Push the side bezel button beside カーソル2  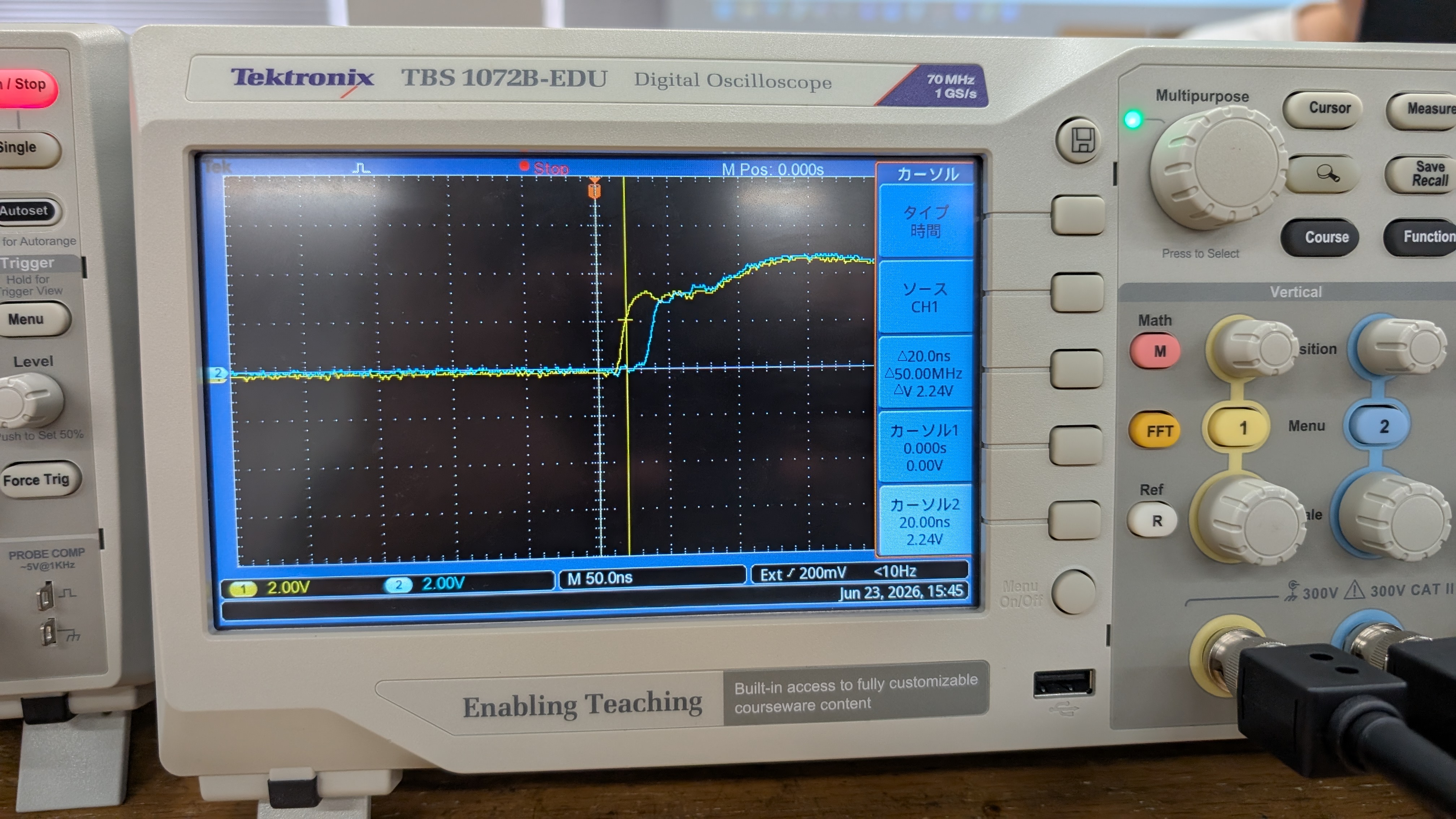[1075, 521]
